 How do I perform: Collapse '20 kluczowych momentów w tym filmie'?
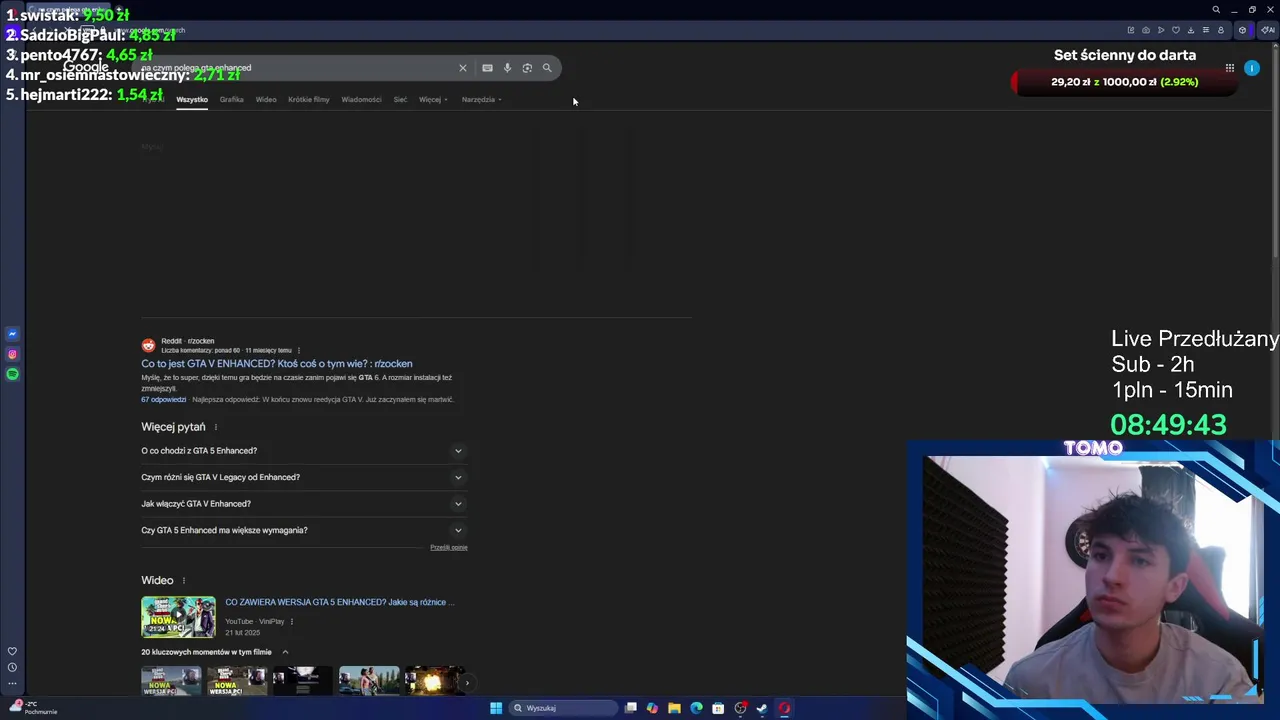tap(285, 652)
